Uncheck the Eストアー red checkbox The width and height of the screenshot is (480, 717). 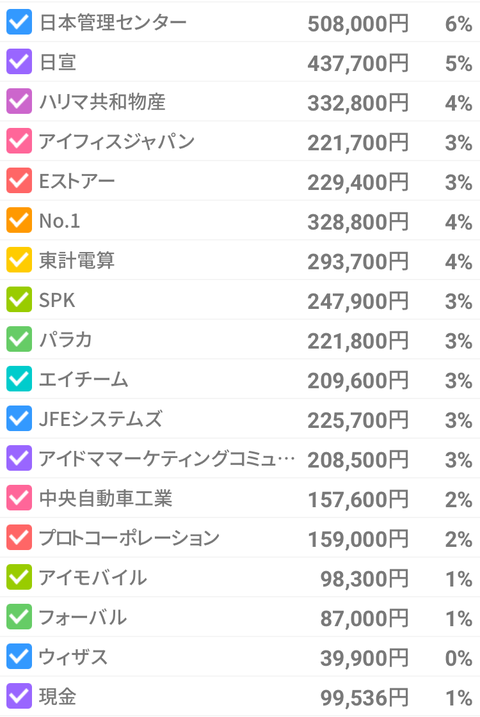tap(19, 181)
